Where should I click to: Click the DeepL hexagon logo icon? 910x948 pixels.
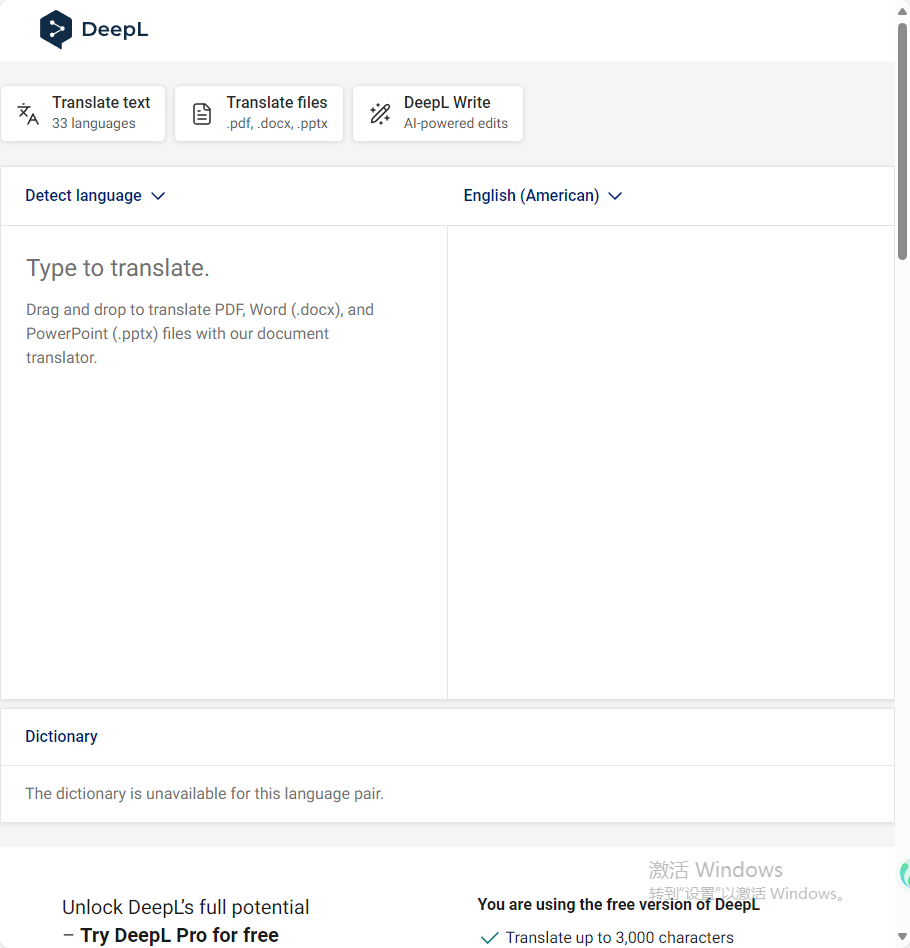(56, 29)
